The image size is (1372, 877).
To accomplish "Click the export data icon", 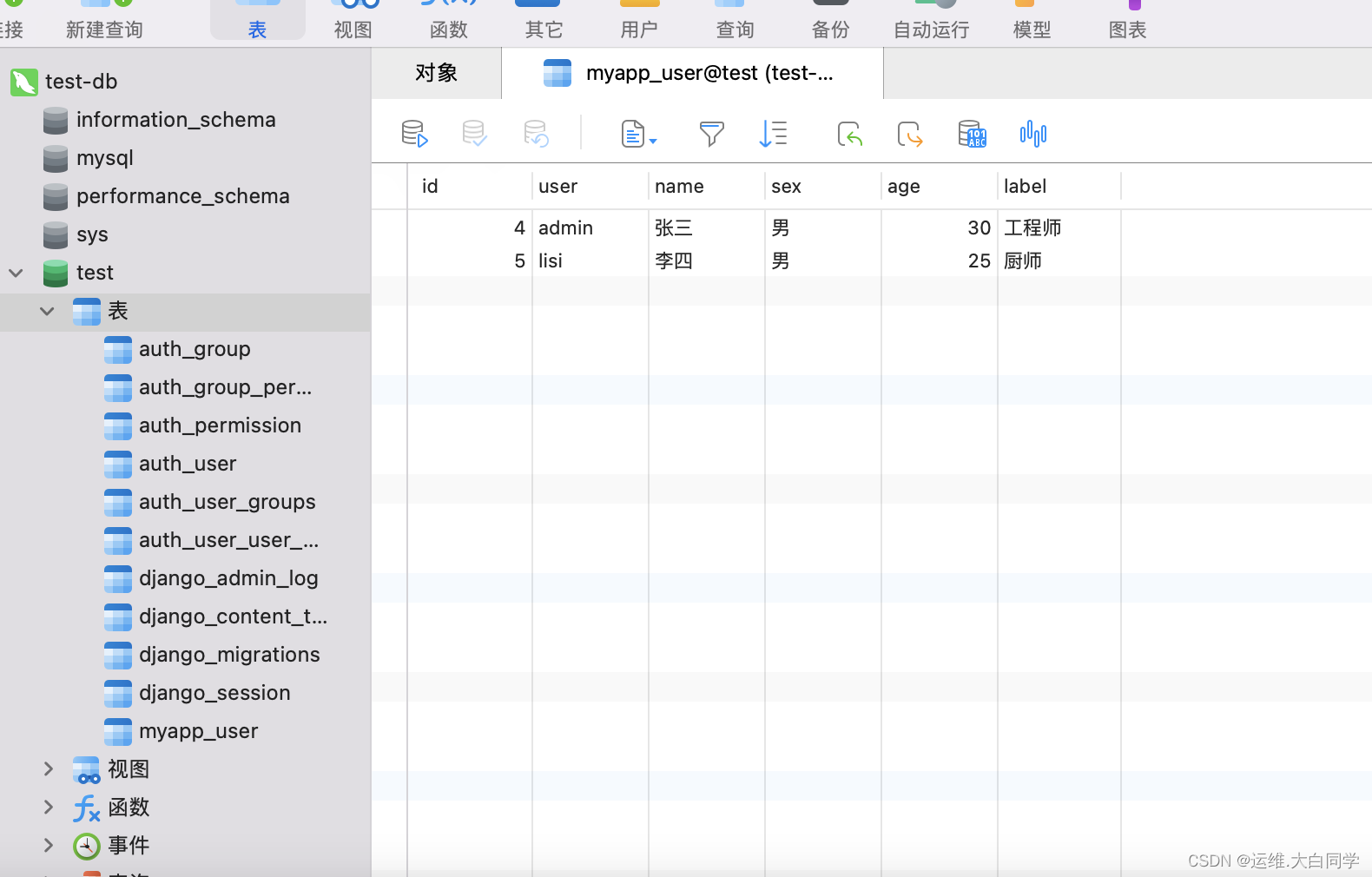I will point(910,134).
